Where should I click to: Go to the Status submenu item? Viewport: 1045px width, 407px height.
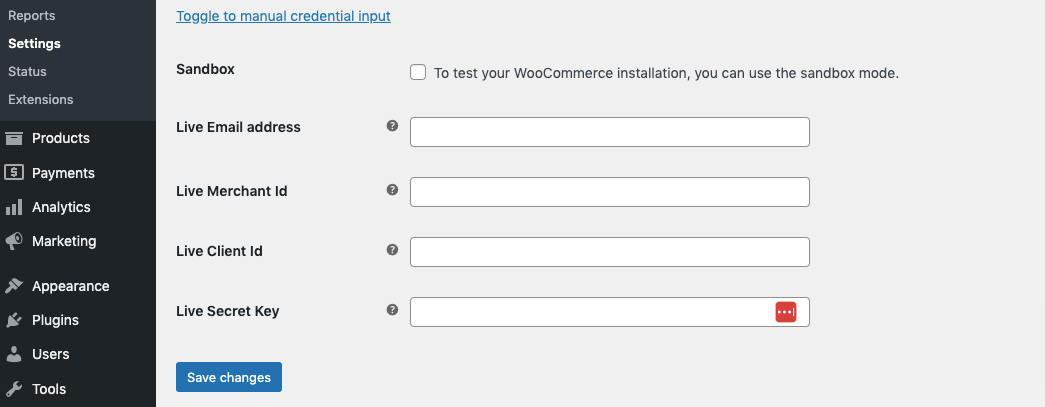click(27, 71)
